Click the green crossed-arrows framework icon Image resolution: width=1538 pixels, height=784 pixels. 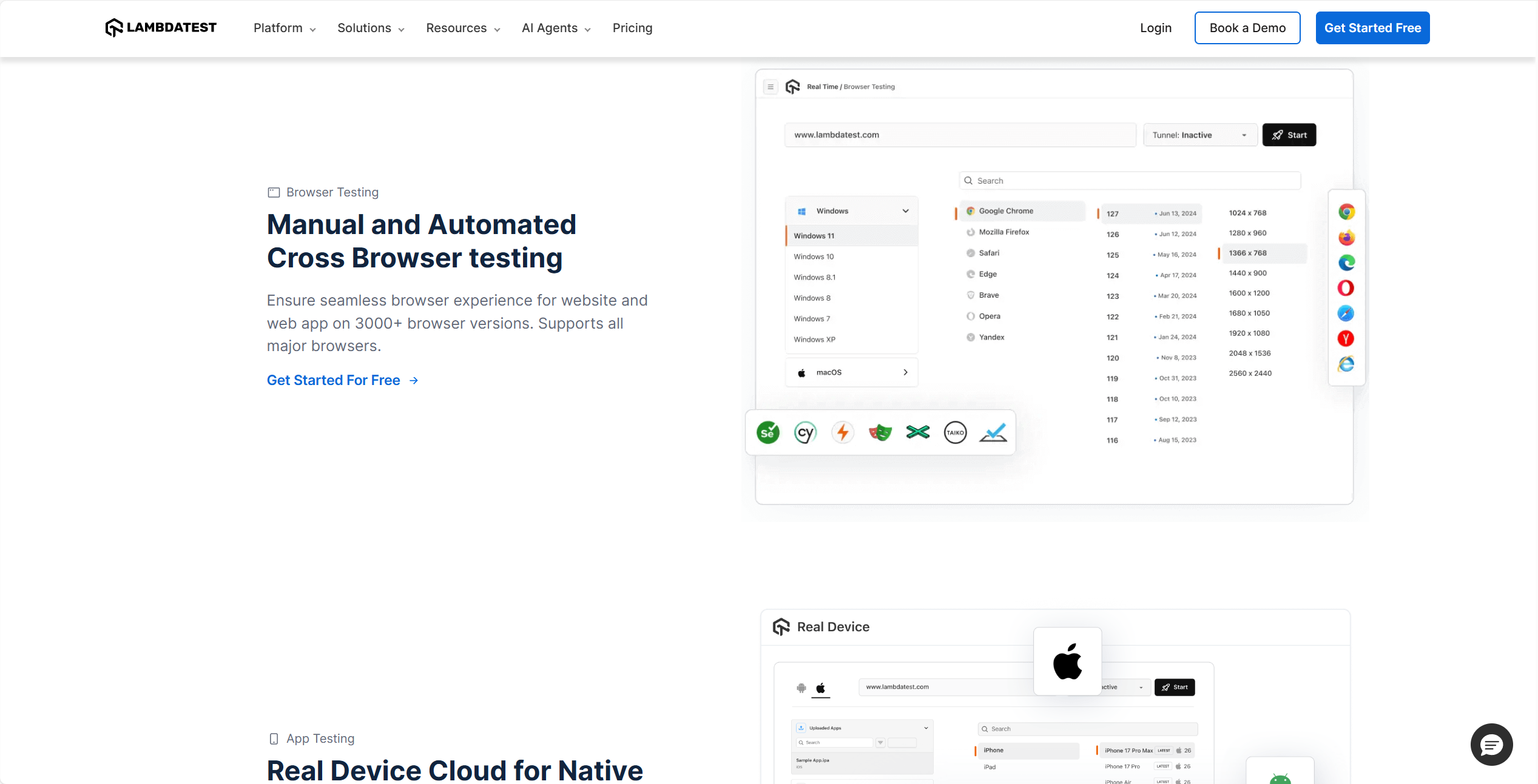(x=918, y=432)
